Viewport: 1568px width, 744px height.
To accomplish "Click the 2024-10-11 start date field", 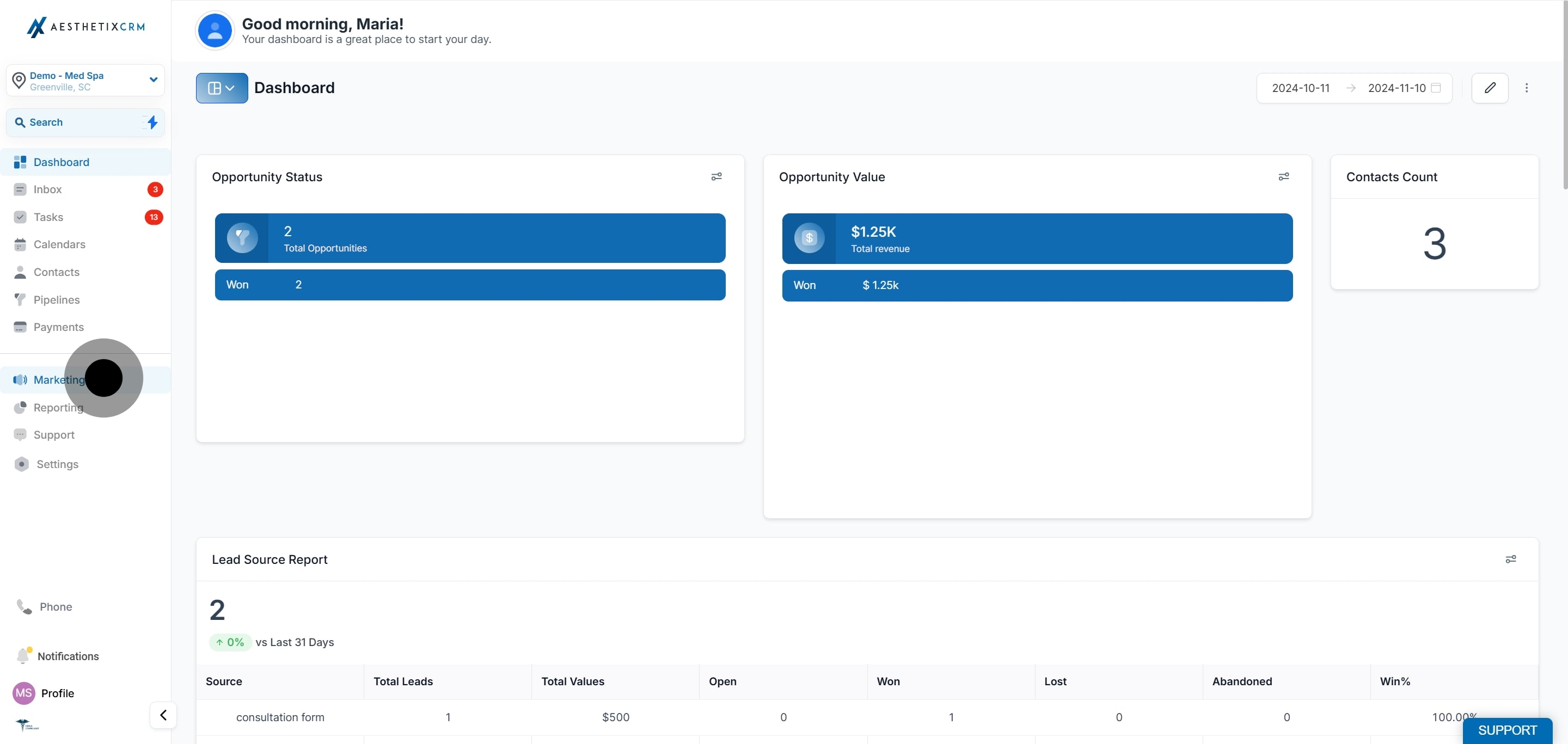I will click(x=1300, y=88).
